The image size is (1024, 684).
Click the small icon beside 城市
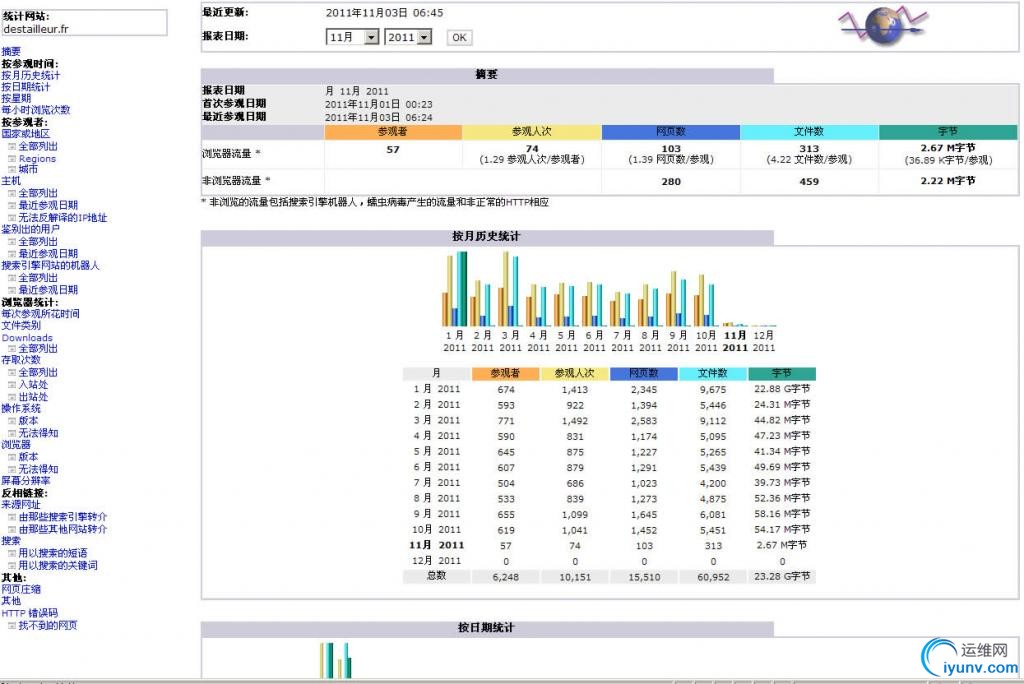(x=12, y=169)
